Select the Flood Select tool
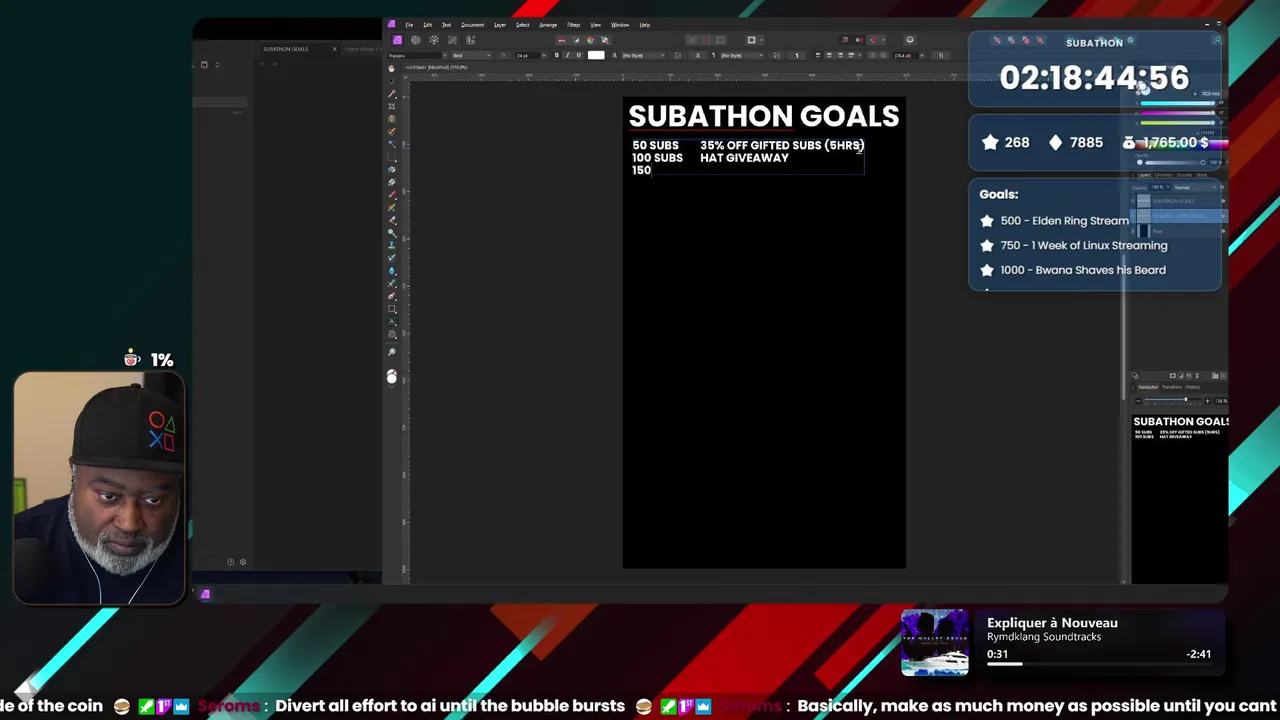 [x=391, y=144]
